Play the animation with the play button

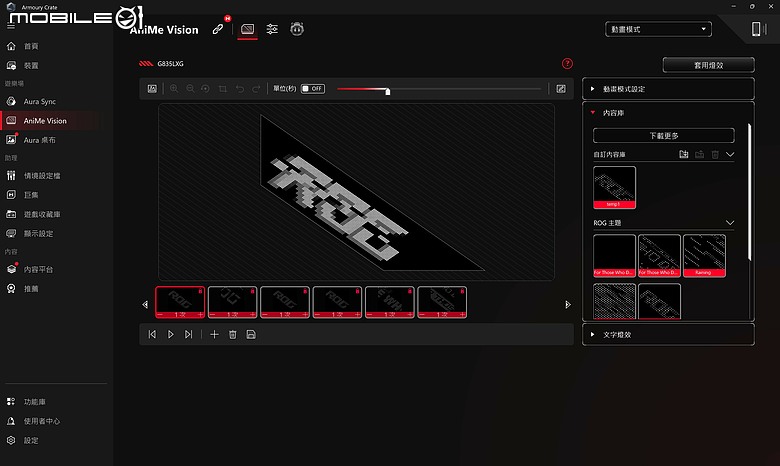pos(170,335)
